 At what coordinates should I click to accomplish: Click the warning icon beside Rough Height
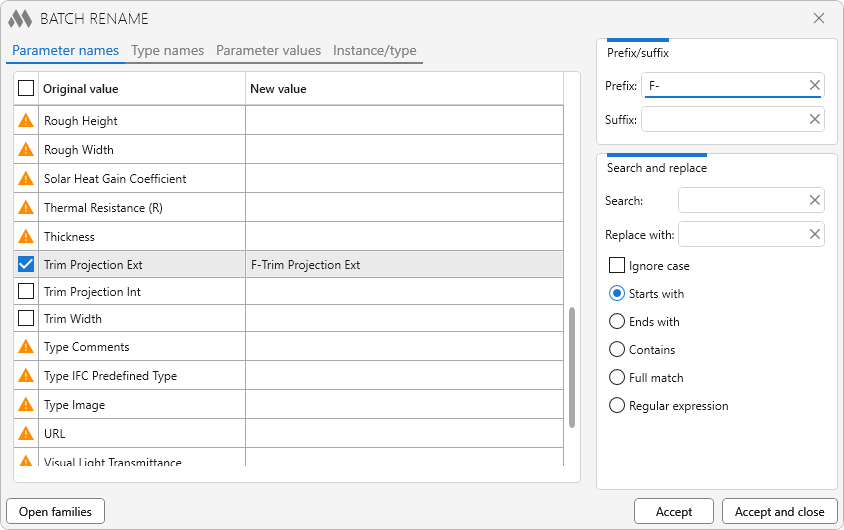point(26,121)
